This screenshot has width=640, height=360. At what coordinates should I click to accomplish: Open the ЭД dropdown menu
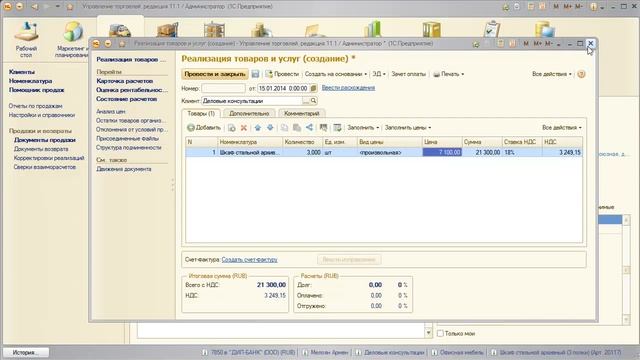tap(379, 74)
